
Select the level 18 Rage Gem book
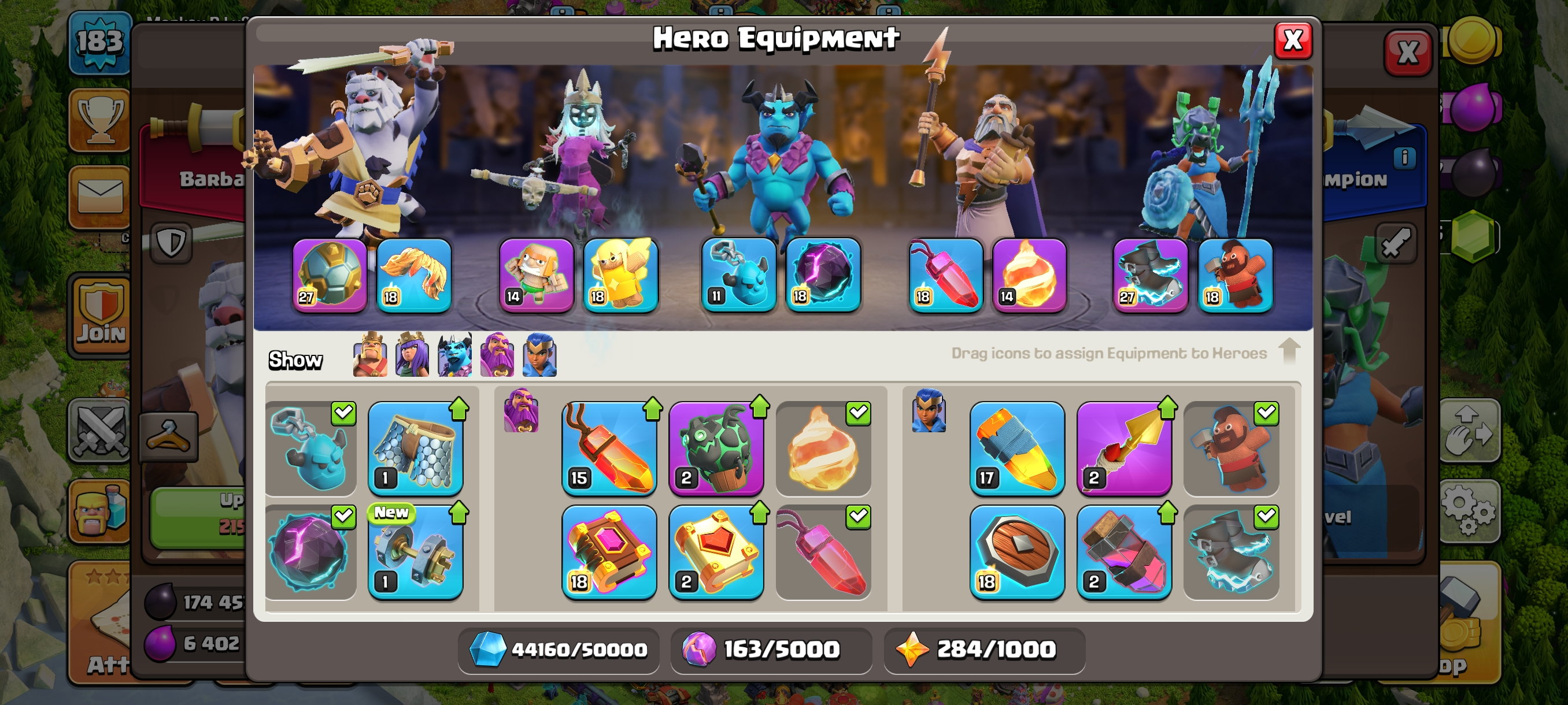coord(609,552)
